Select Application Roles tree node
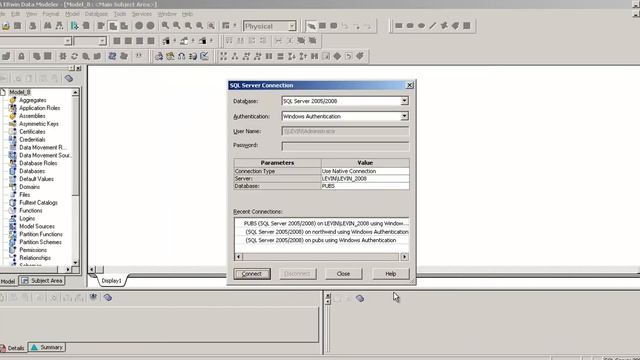 (40, 108)
